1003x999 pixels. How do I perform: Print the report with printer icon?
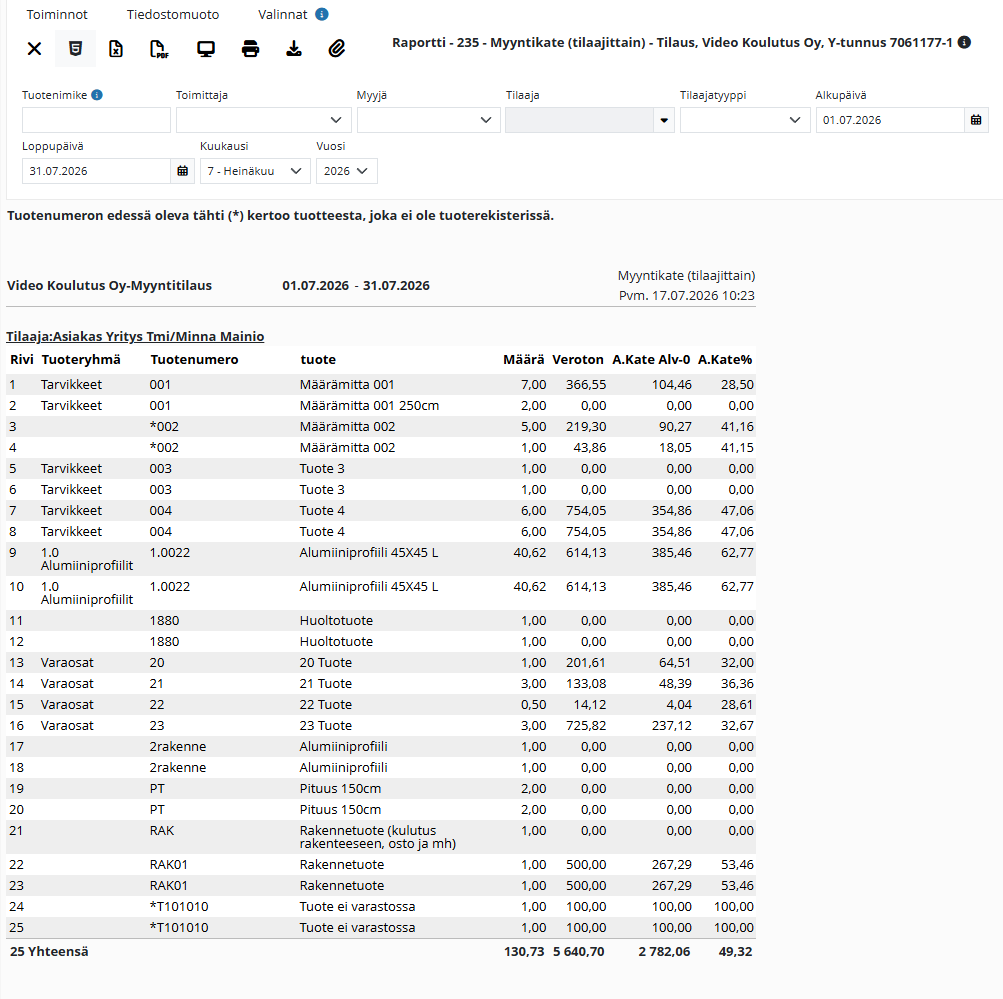tap(250, 49)
